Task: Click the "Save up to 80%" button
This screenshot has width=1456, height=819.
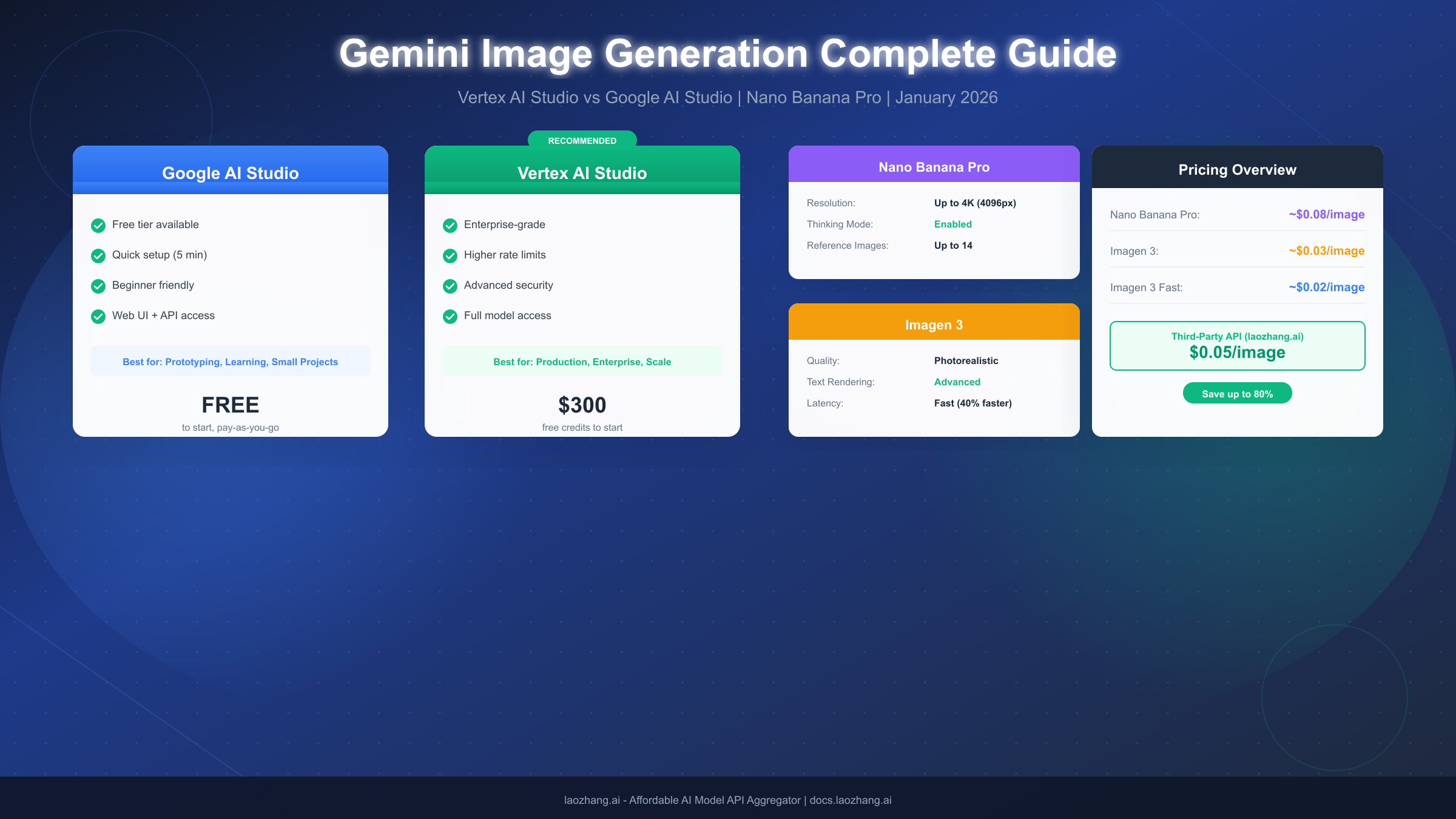Action: 1237,393
